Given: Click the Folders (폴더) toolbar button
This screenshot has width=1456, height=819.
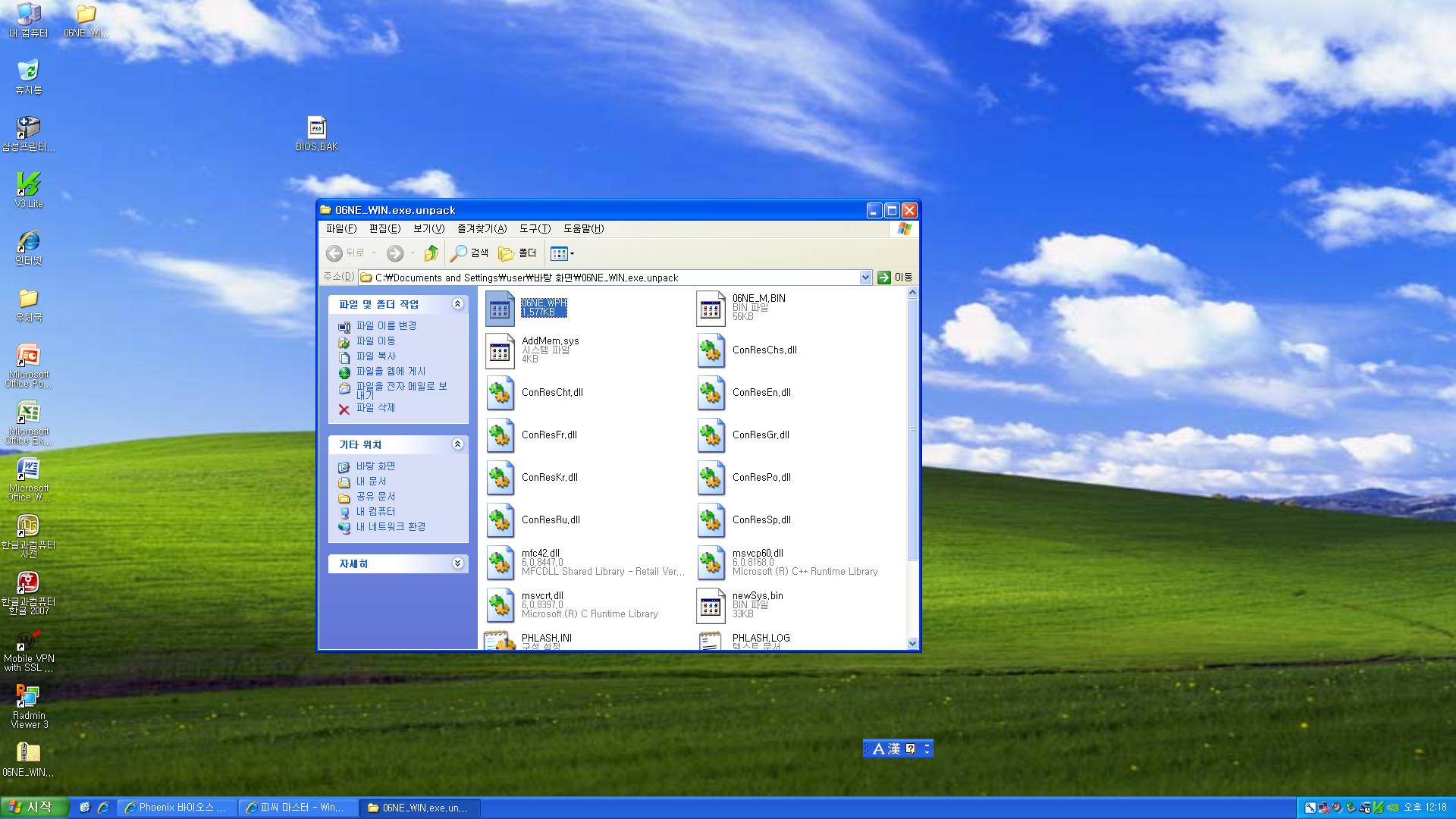Looking at the screenshot, I should click(x=517, y=253).
